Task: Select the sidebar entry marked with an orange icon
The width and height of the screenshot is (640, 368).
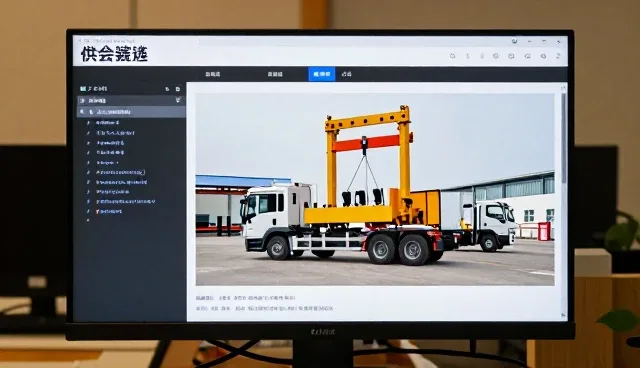Action: [x=109, y=211]
